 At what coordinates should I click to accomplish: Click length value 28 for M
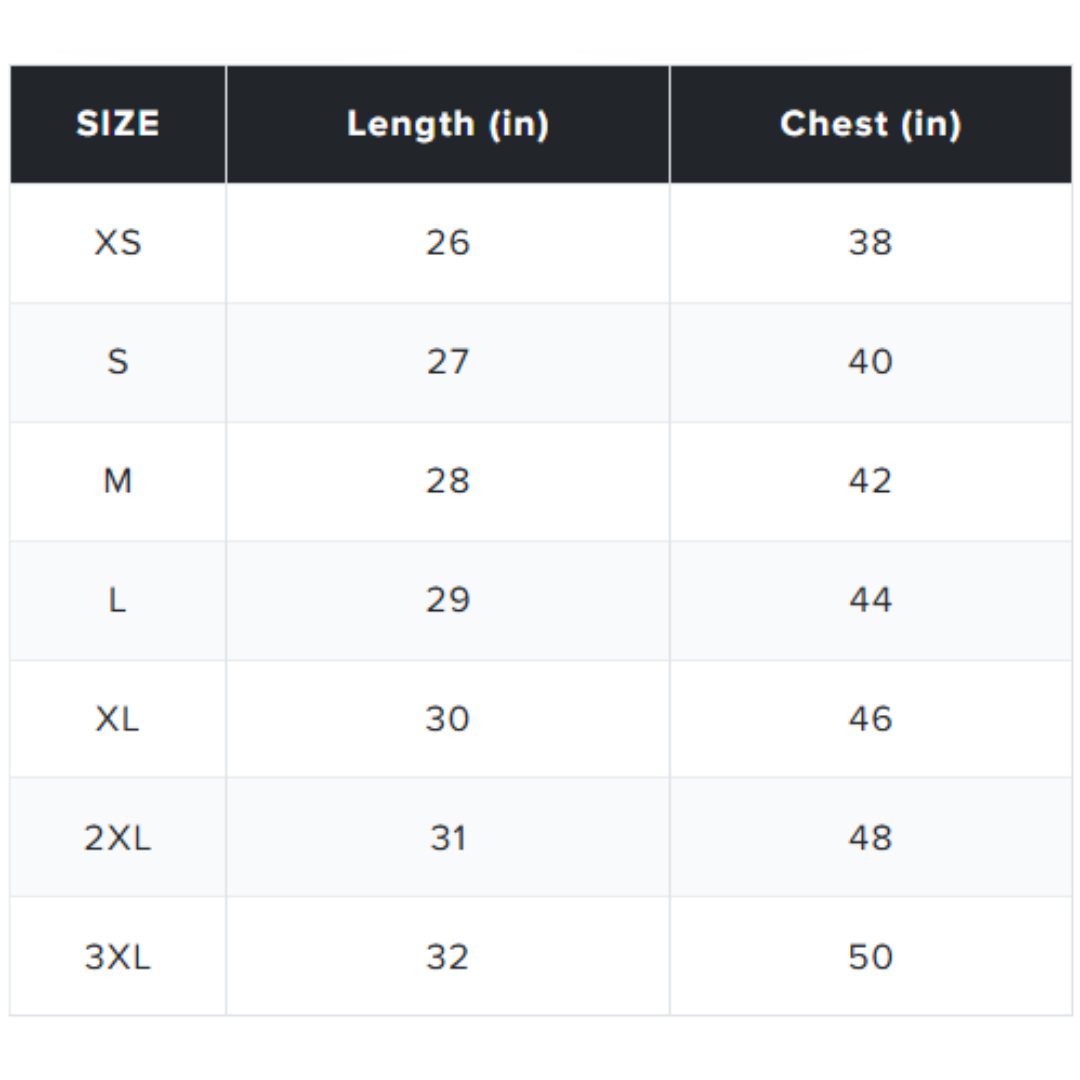point(448,481)
